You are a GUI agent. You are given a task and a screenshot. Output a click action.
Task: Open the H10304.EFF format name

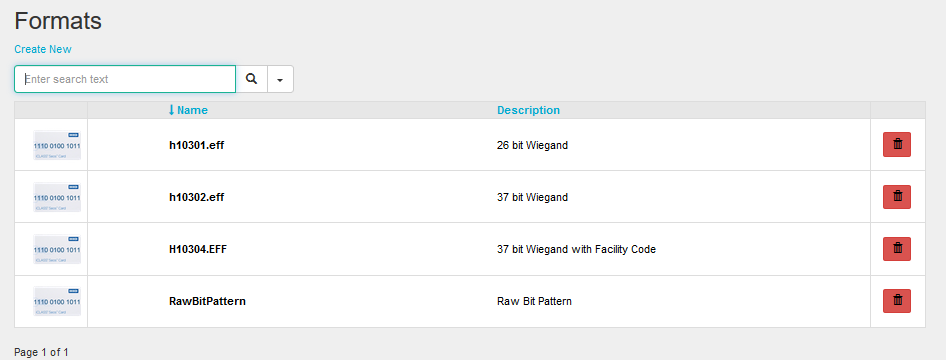pyautogui.click(x=198, y=249)
